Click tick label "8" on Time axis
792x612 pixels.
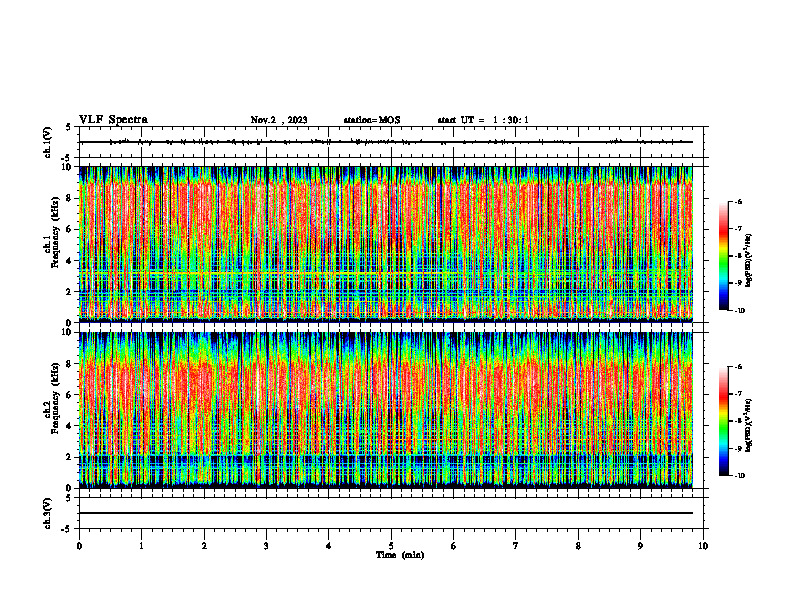click(x=578, y=546)
